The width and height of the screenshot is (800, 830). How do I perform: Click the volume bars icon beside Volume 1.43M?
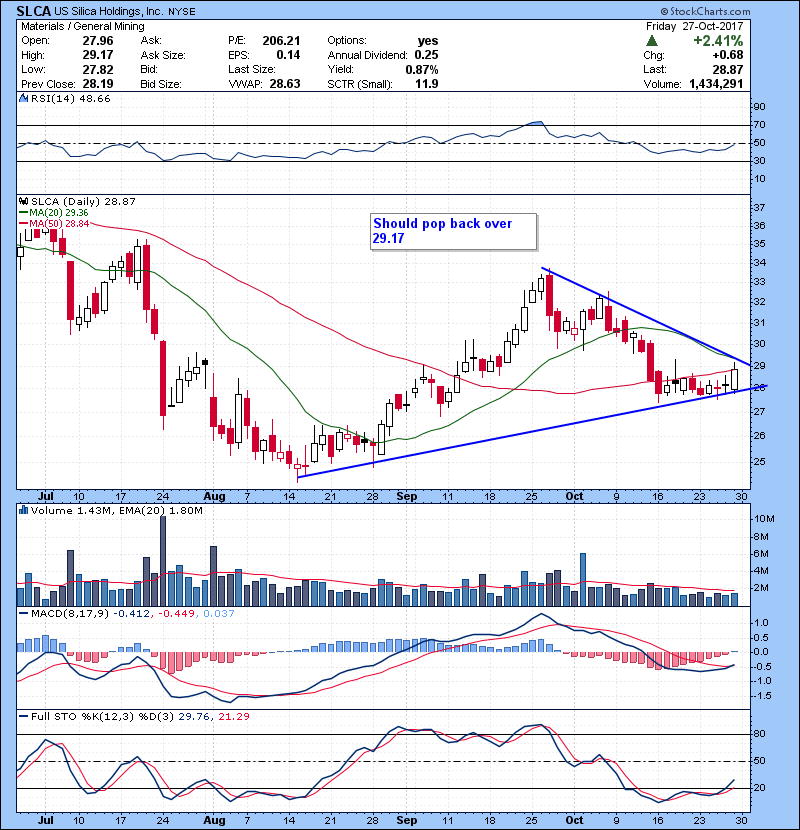(23, 510)
